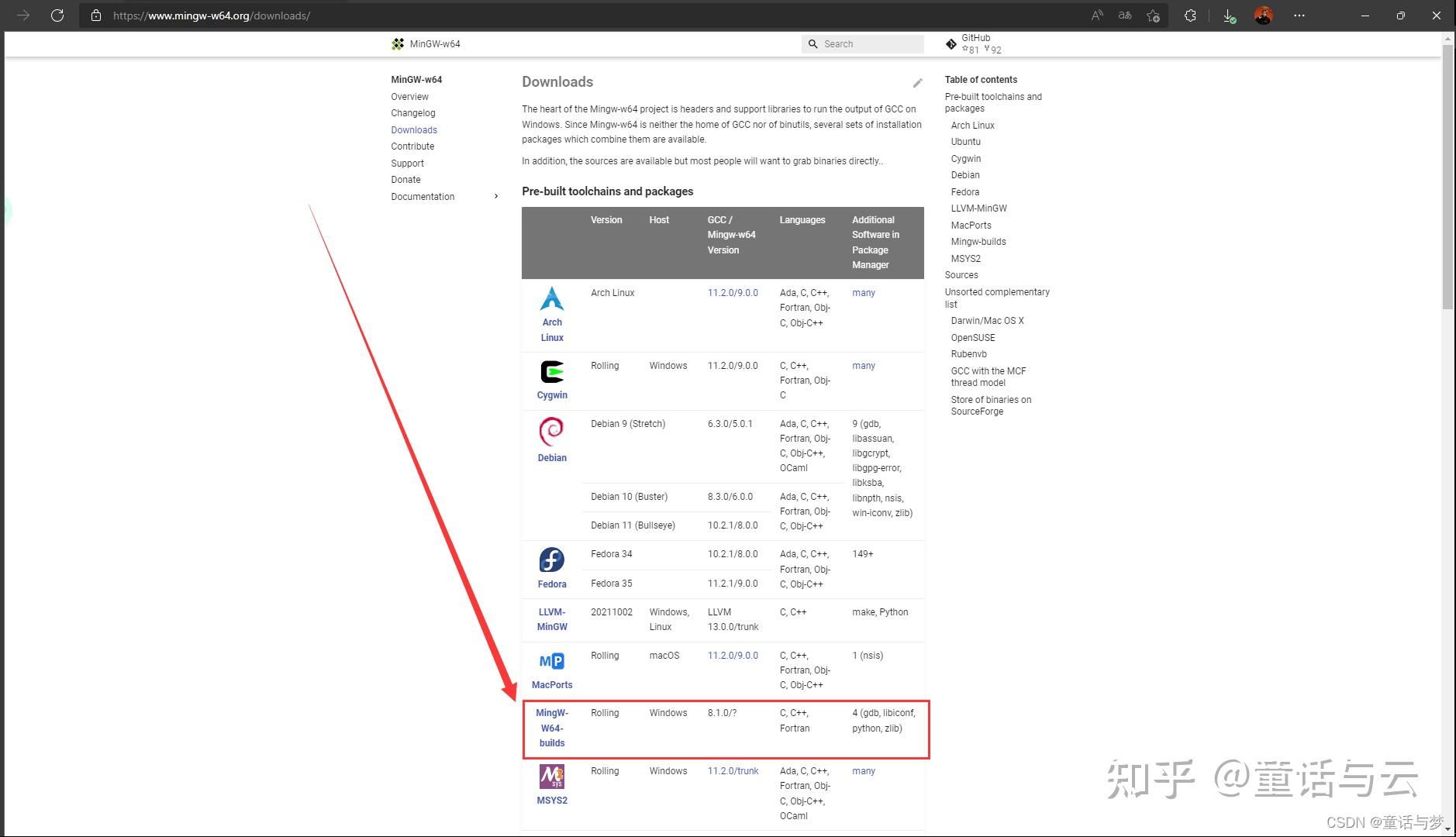Click the edit page pencil icon
The width and height of the screenshot is (1456, 837).
pos(918,83)
